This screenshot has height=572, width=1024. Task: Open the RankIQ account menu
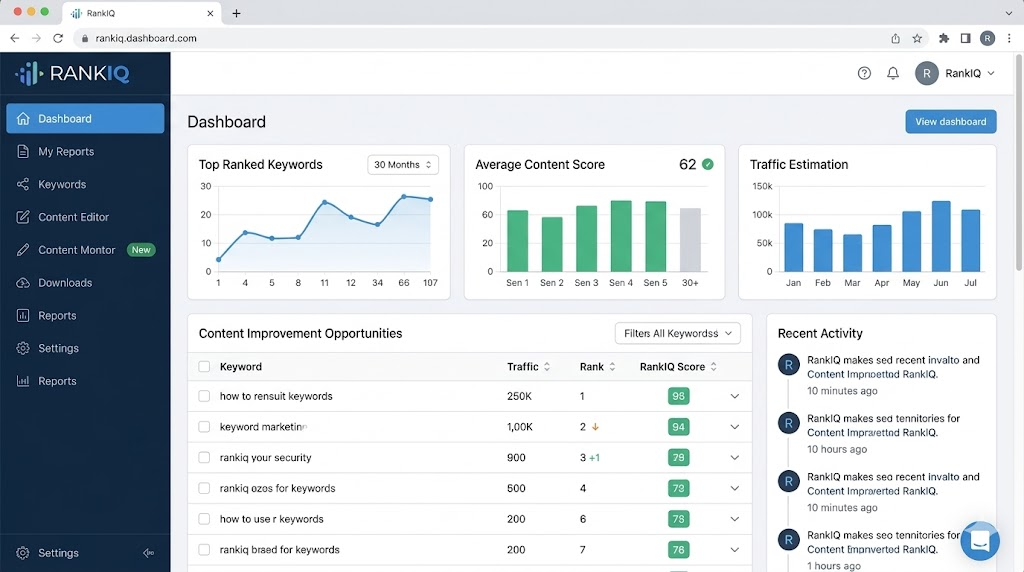coord(955,73)
